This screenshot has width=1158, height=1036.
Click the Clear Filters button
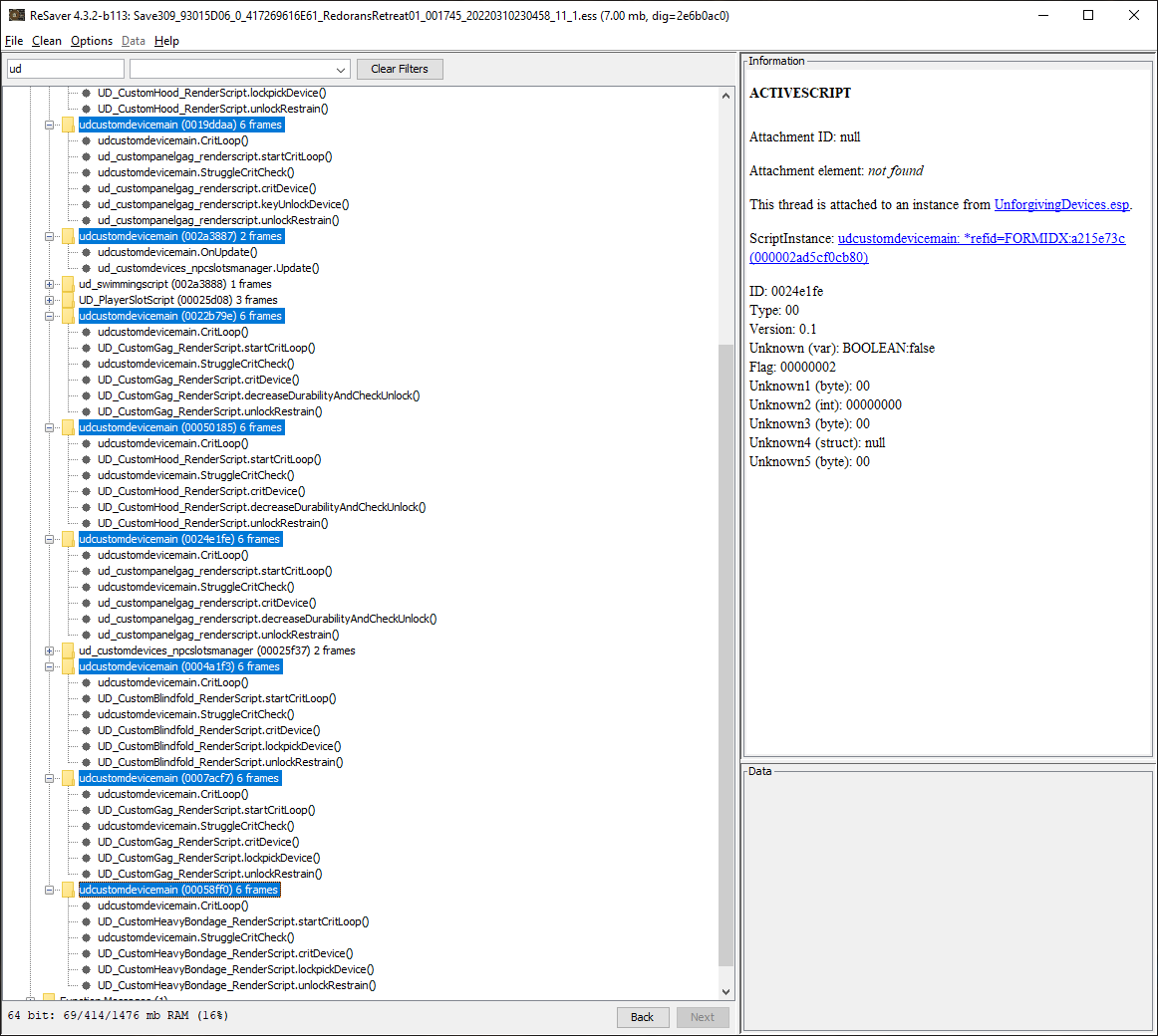click(x=400, y=69)
